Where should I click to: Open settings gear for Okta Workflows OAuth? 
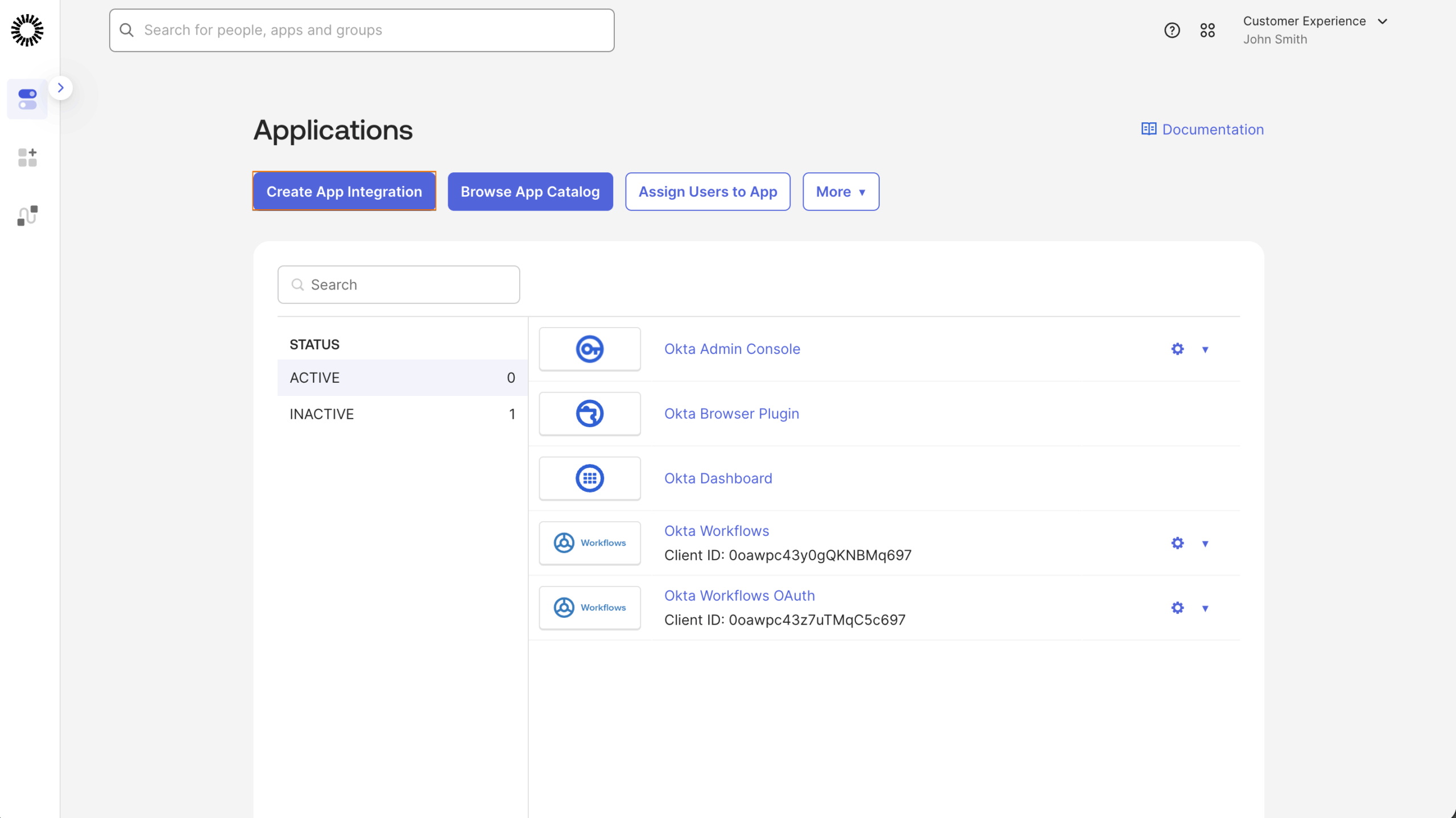point(1177,608)
